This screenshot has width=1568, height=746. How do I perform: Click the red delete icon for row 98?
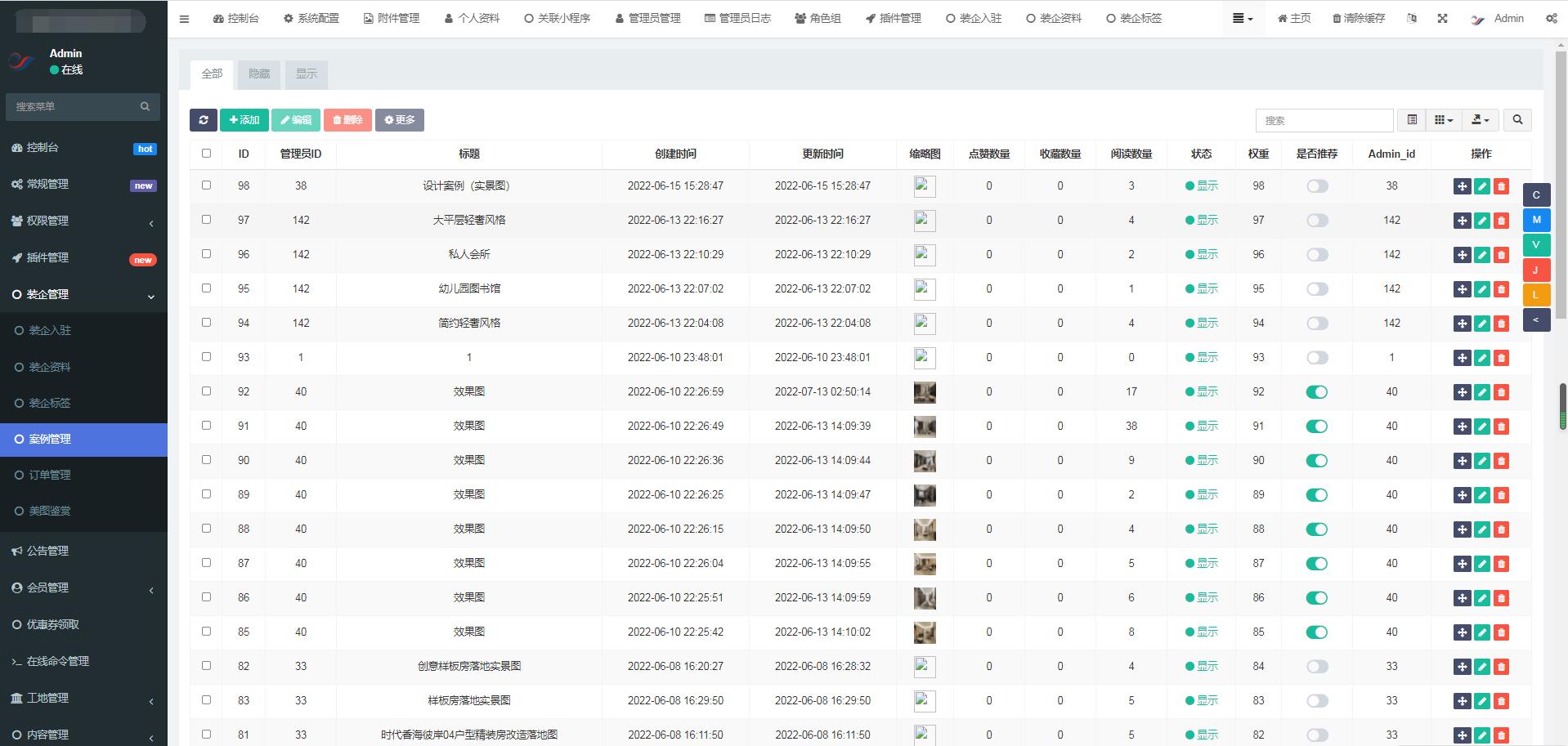point(1501,186)
